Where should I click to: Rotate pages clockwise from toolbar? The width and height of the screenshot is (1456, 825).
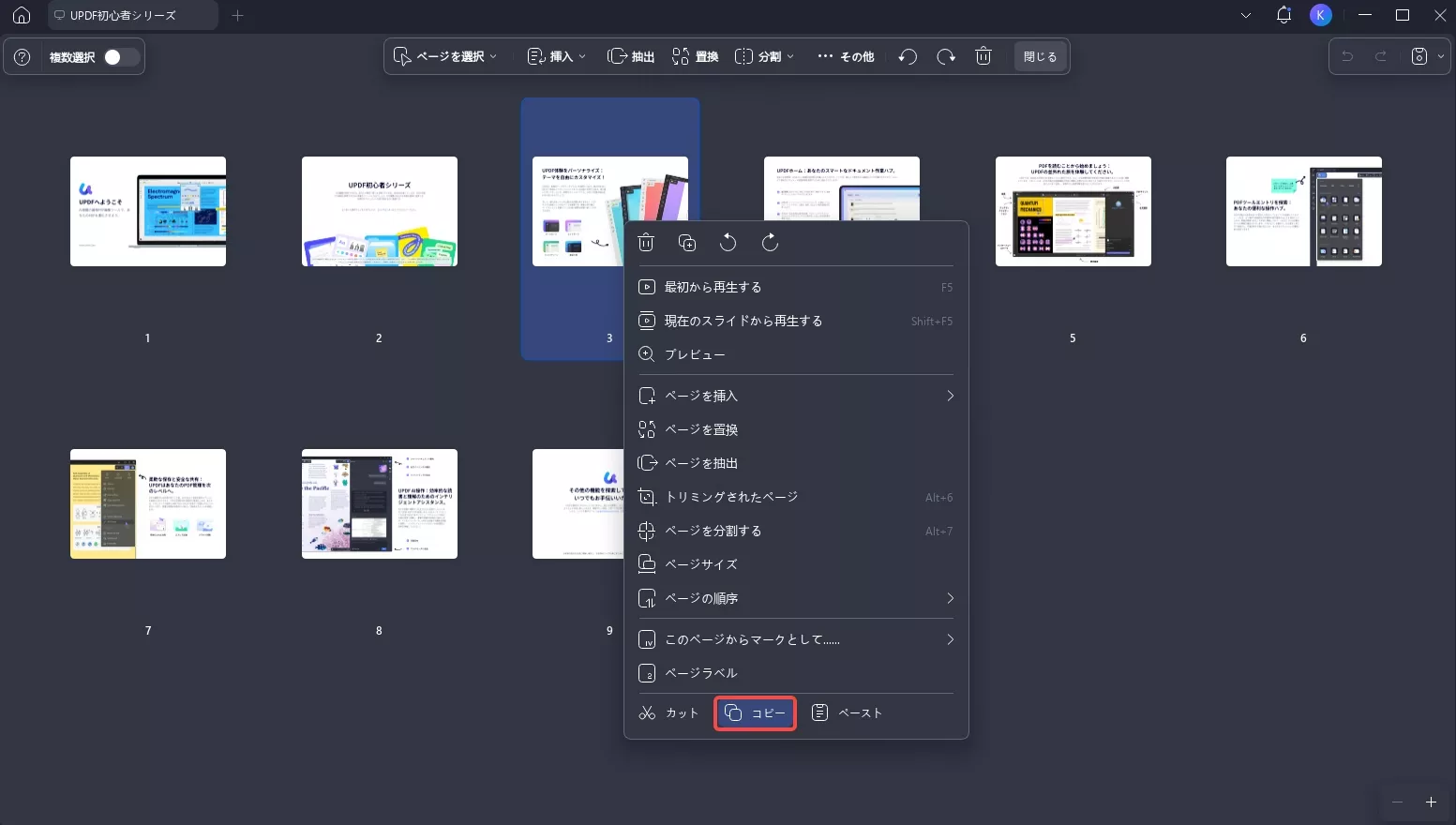[x=946, y=56]
